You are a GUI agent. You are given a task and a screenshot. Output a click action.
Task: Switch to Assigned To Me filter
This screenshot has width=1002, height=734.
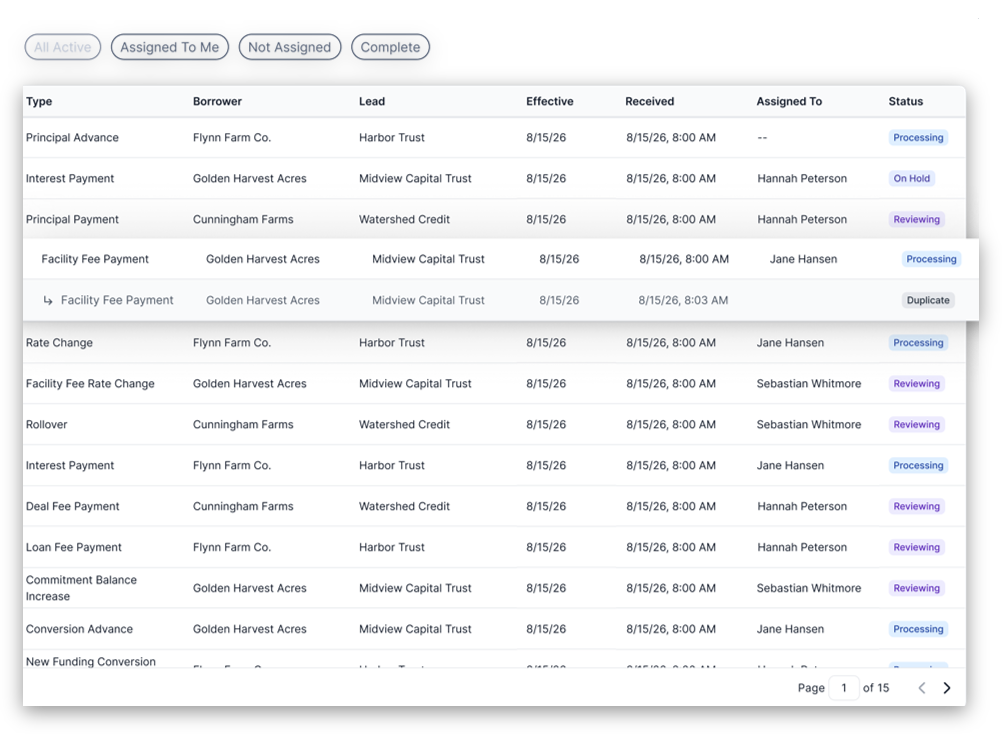pyautogui.click(x=170, y=47)
